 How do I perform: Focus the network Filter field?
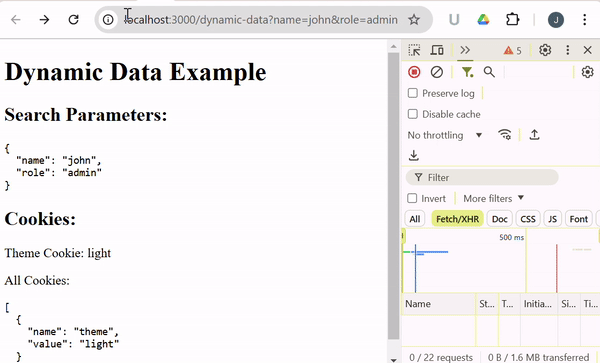coord(482,177)
